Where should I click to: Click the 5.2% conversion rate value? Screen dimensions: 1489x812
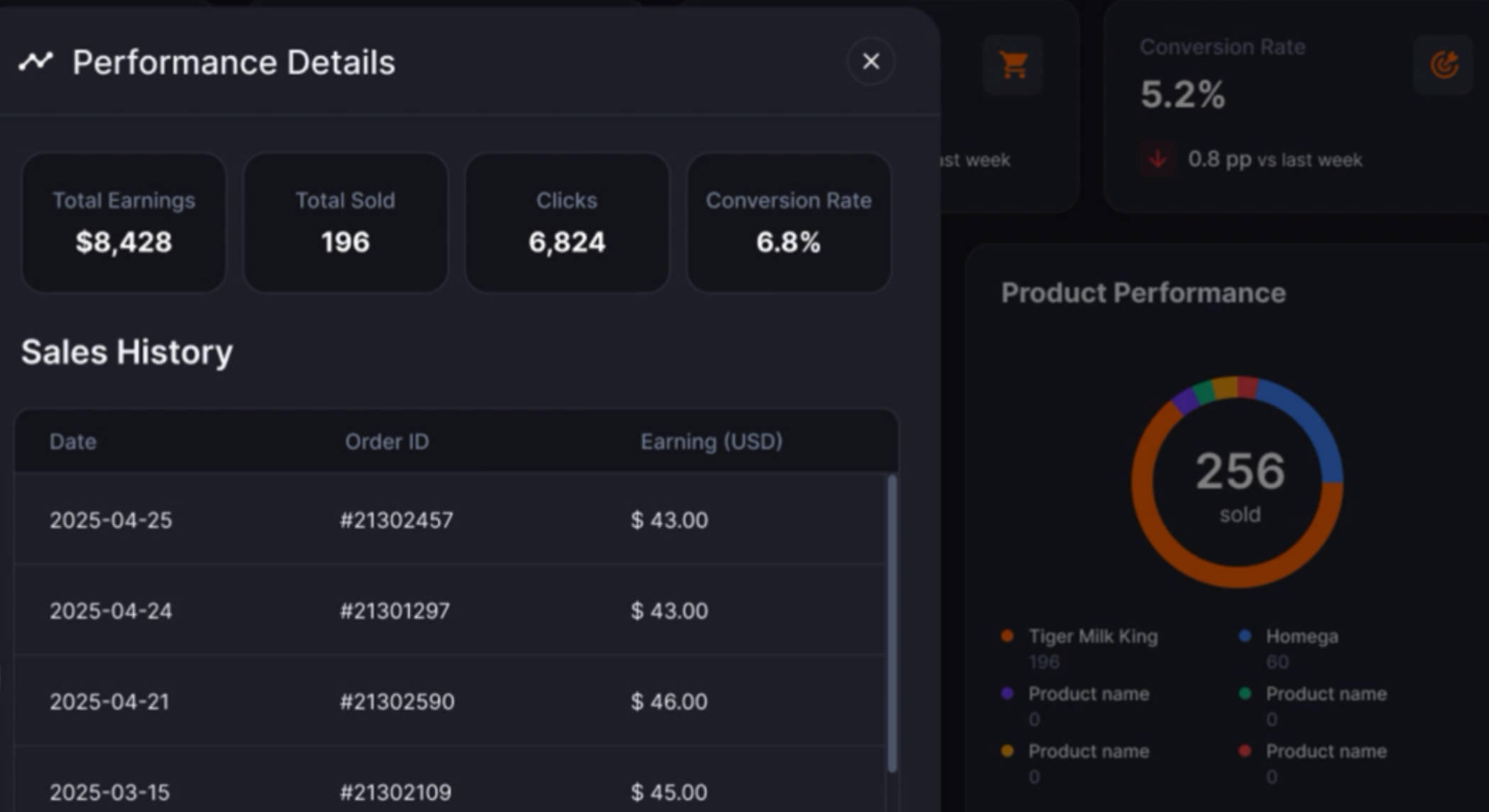point(1183,94)
